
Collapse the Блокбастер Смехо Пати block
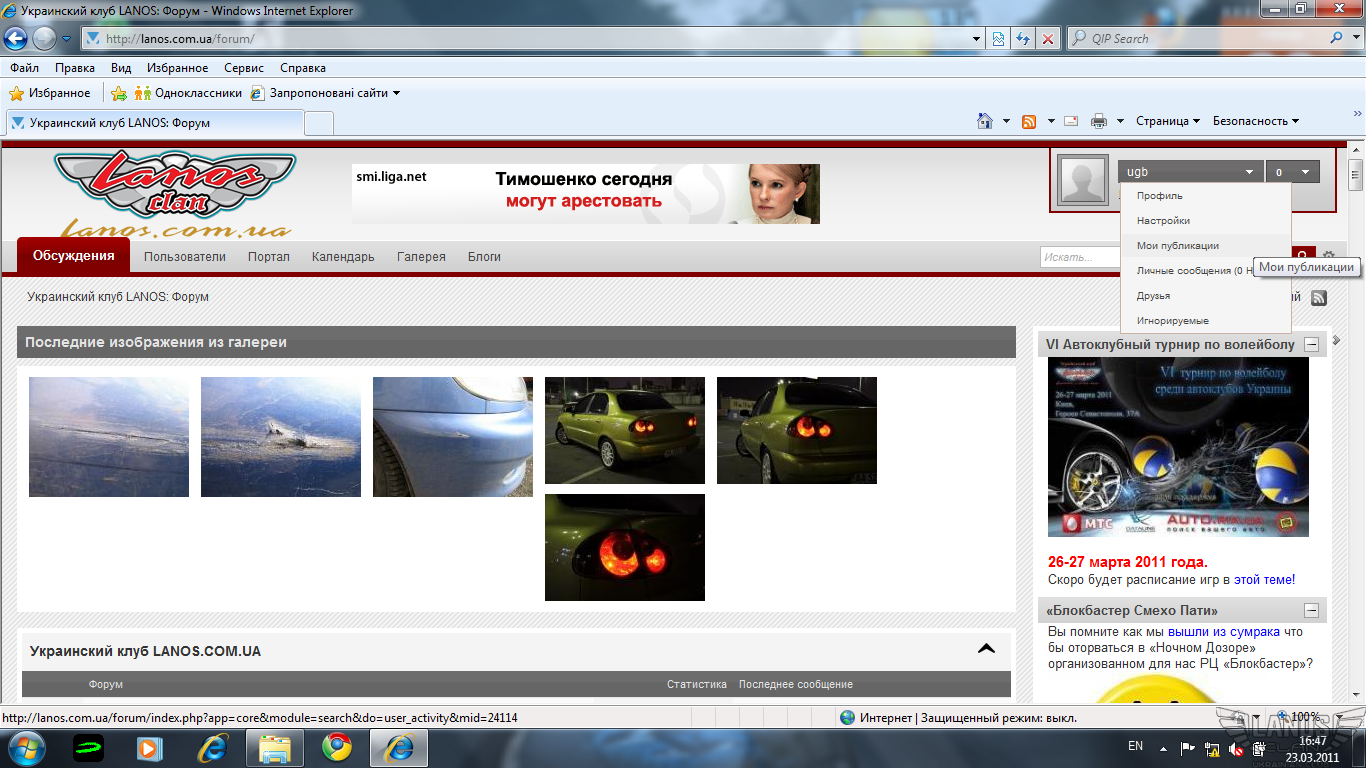tap(1311, 611)
